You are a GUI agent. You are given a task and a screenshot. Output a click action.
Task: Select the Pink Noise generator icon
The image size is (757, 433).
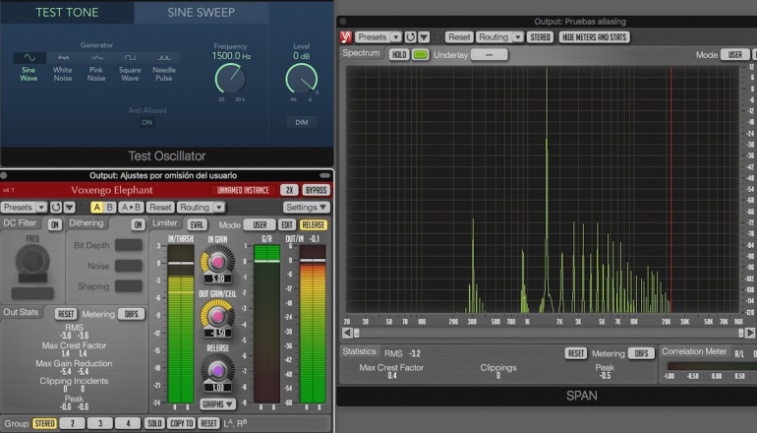97,58
